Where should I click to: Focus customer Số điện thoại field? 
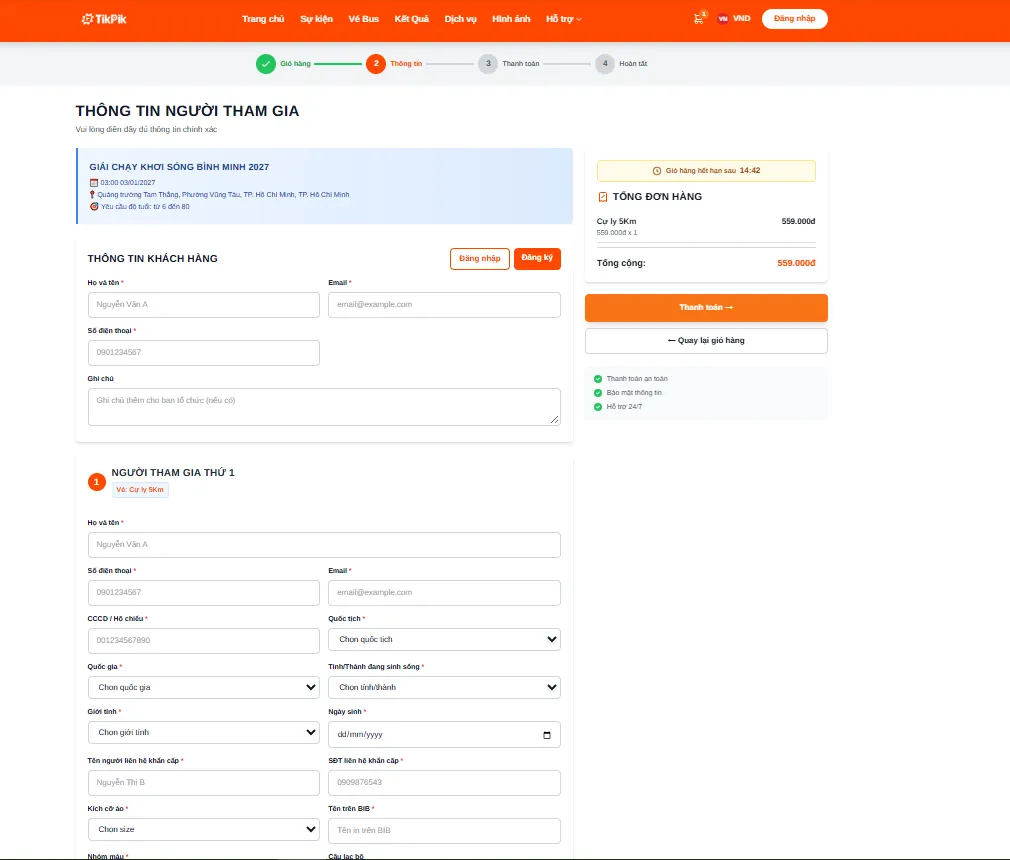(204, 353)
